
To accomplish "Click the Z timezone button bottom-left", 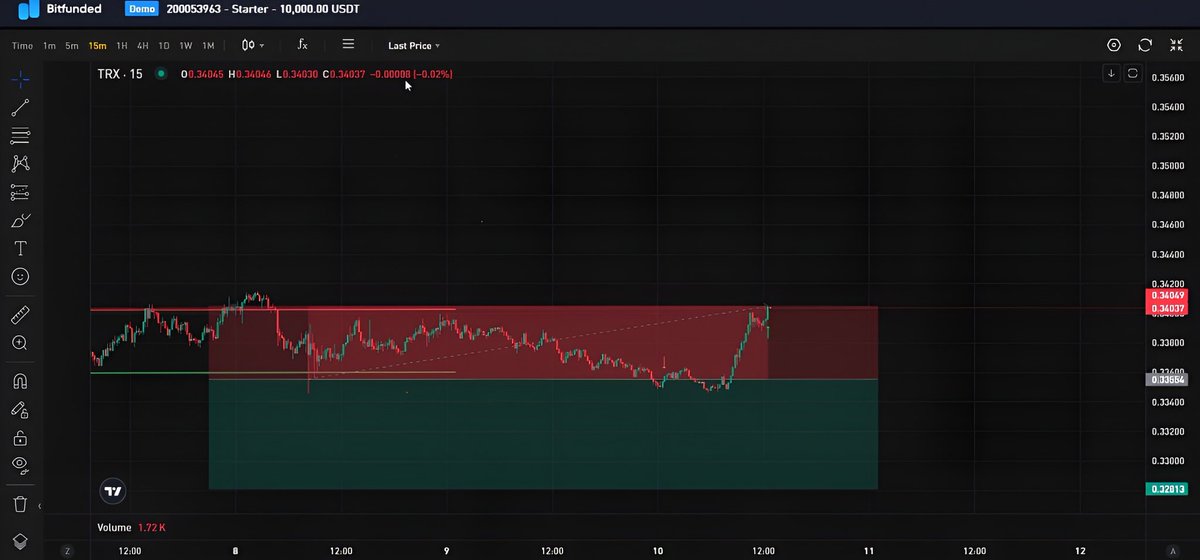I will click(x=67, y=551).
